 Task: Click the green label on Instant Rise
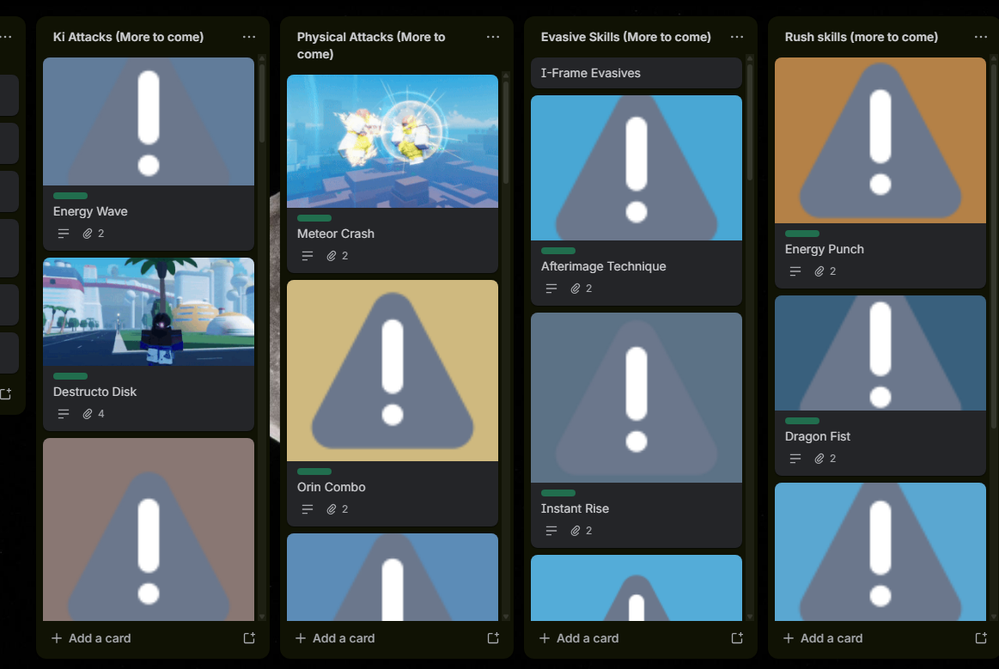[558, 493]
